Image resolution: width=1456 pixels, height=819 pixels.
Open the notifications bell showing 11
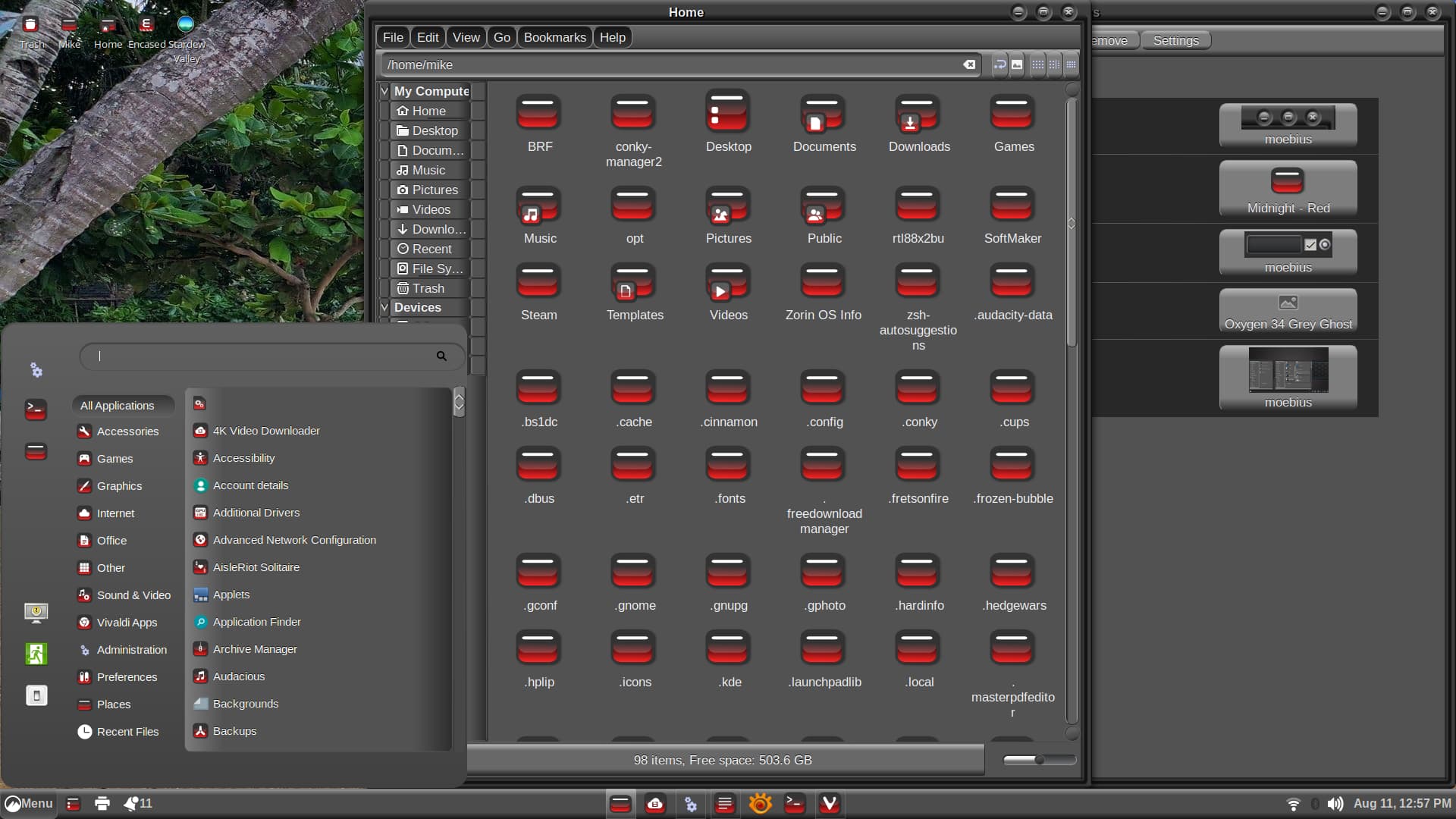[x=138, y=803]
